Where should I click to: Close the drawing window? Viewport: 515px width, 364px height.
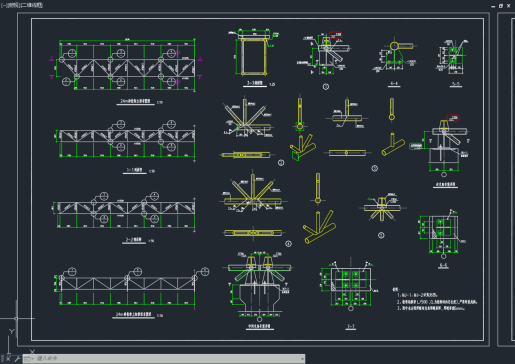click(509, 6)
